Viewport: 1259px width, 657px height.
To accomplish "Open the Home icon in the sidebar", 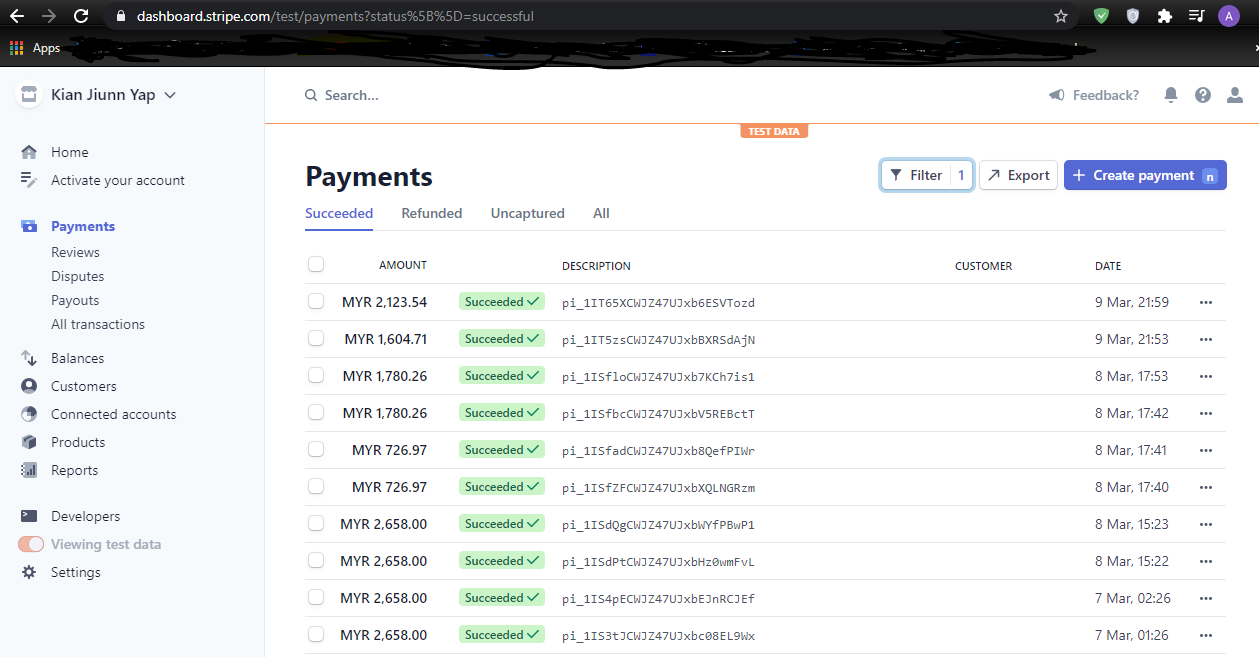I will (29, 151).
